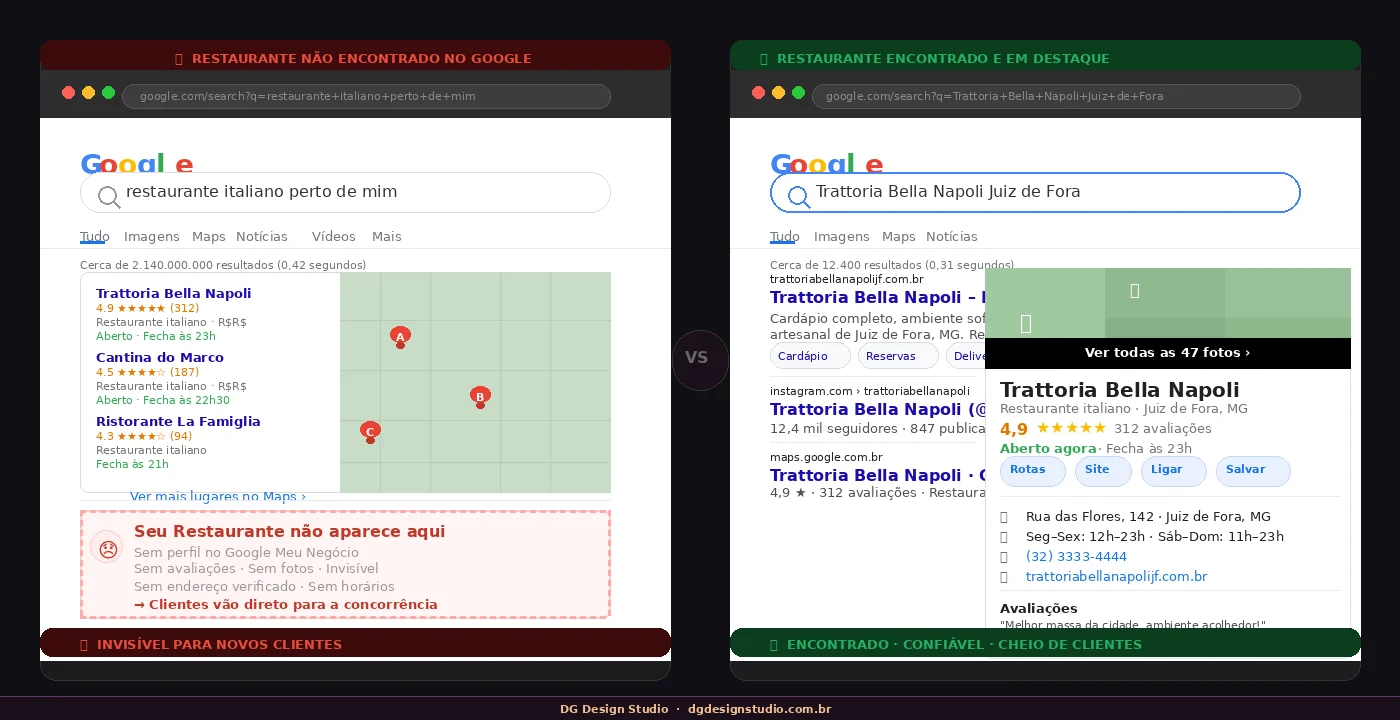Click the Rotas button
The height and width of the screenshot is (720, 1400).
[x=1033, y=471]
